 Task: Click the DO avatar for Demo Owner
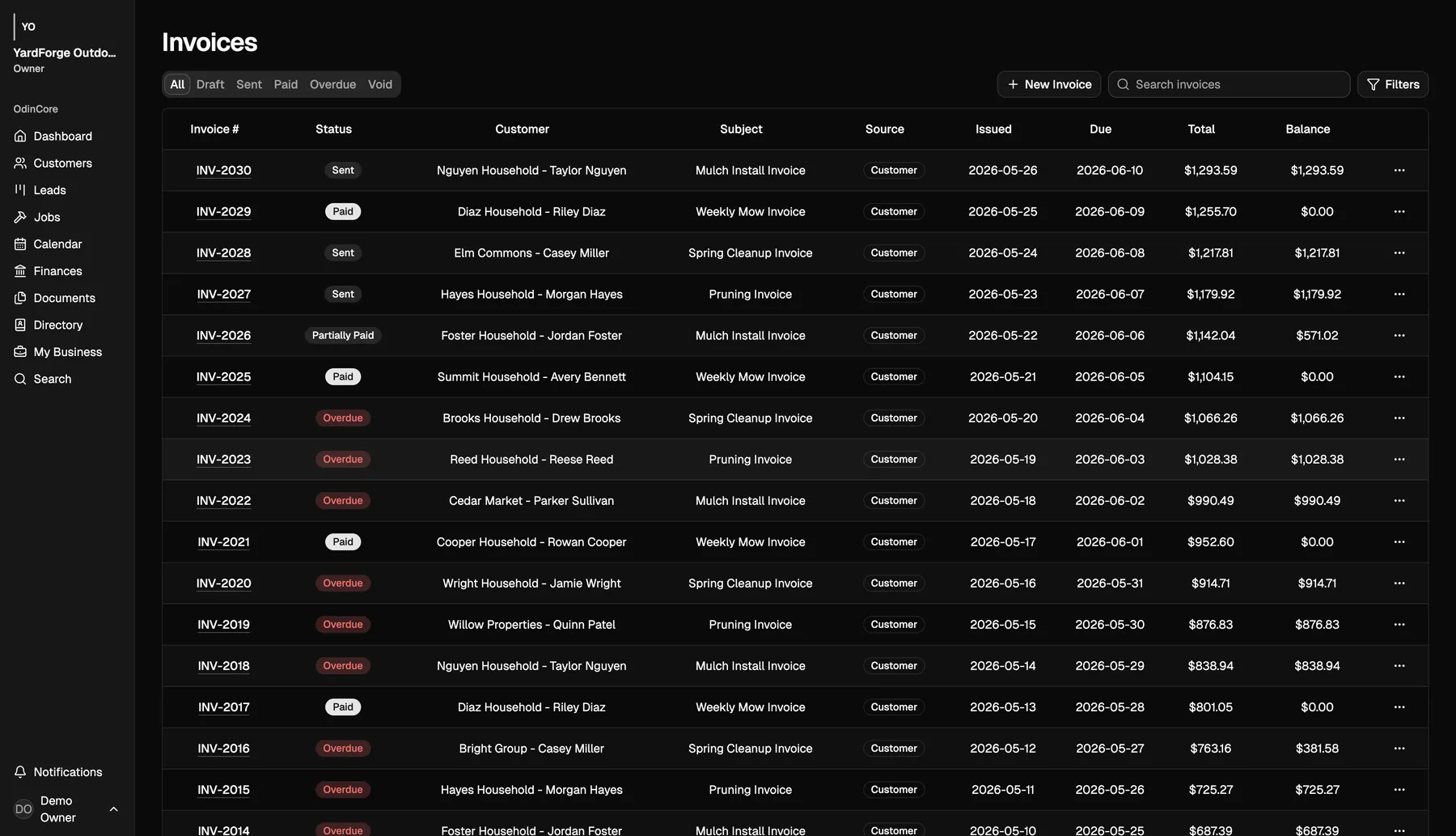pos(23,808)
